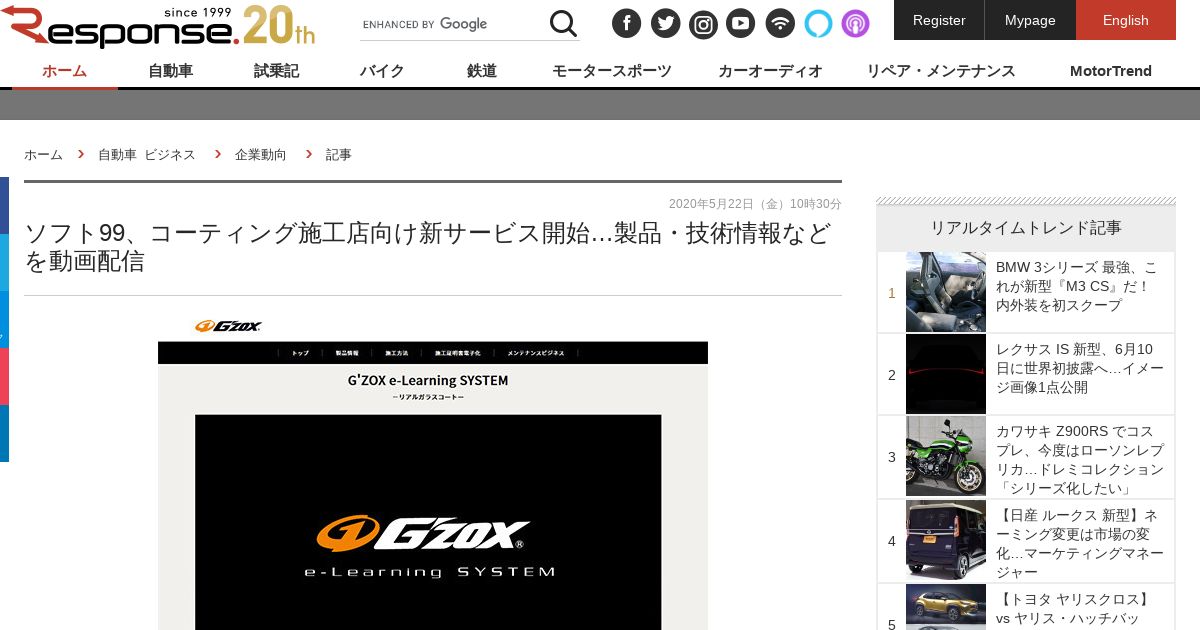Click the 記事 breadcrumb
The width and height of the screenshot is (1200, 630).
coord(339,155)
